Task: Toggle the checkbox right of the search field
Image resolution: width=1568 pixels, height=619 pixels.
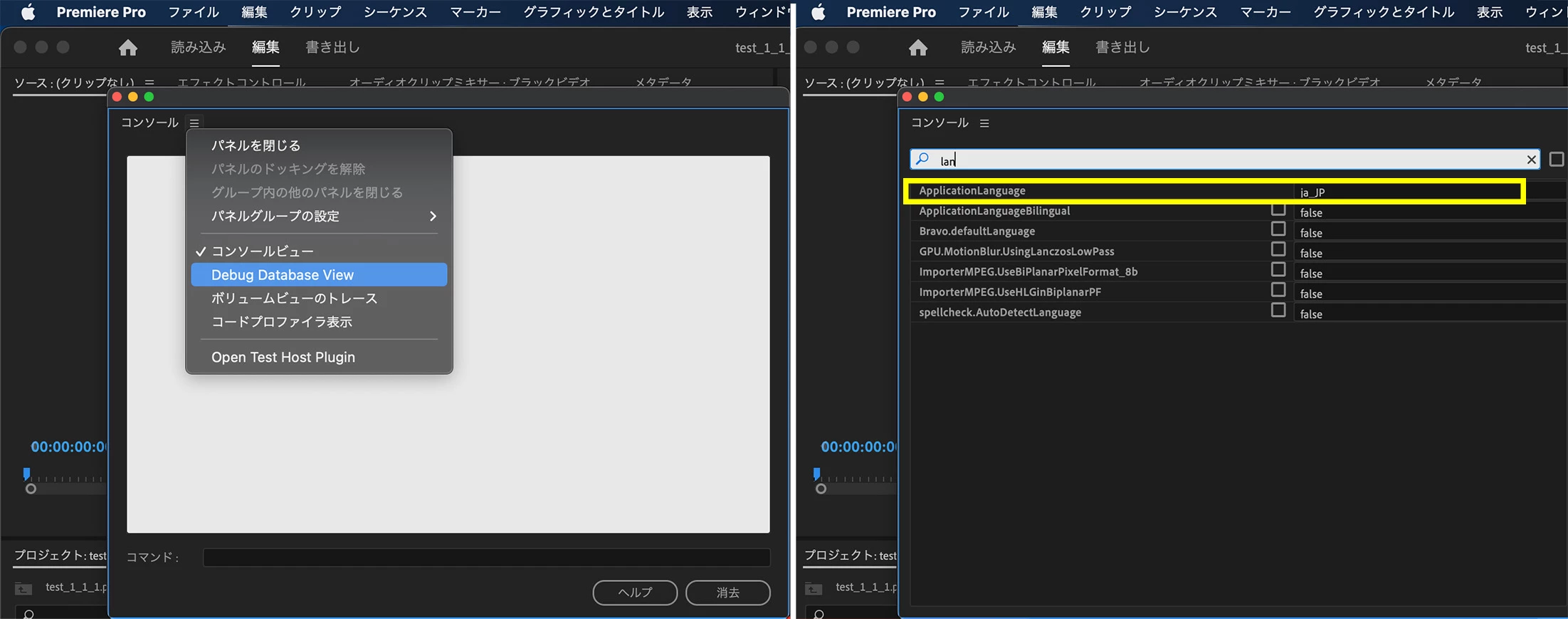Action: click(x=1557, y=159)
